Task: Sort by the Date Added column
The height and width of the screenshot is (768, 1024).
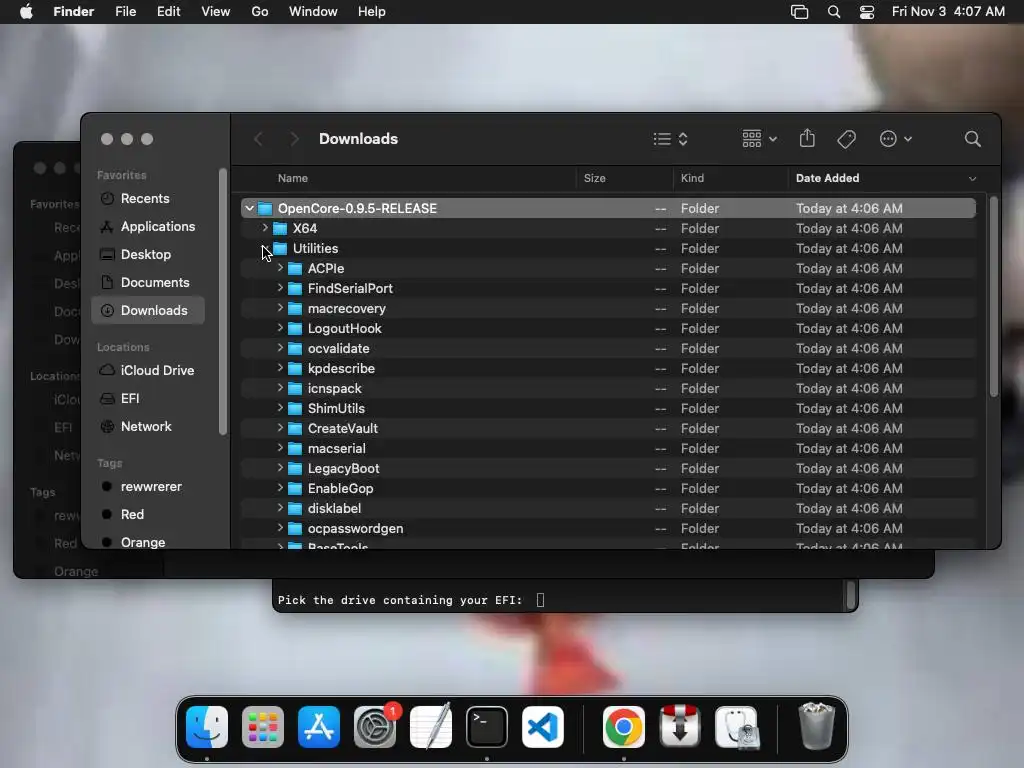Action: (827, 178)
